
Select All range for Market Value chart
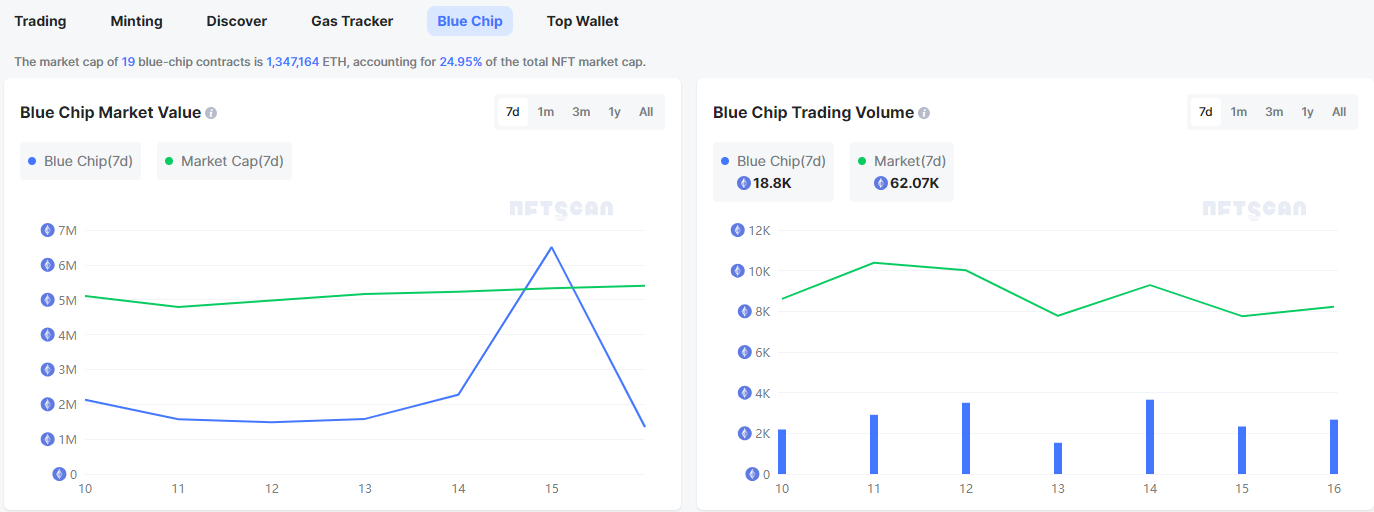tap(646, 112)
